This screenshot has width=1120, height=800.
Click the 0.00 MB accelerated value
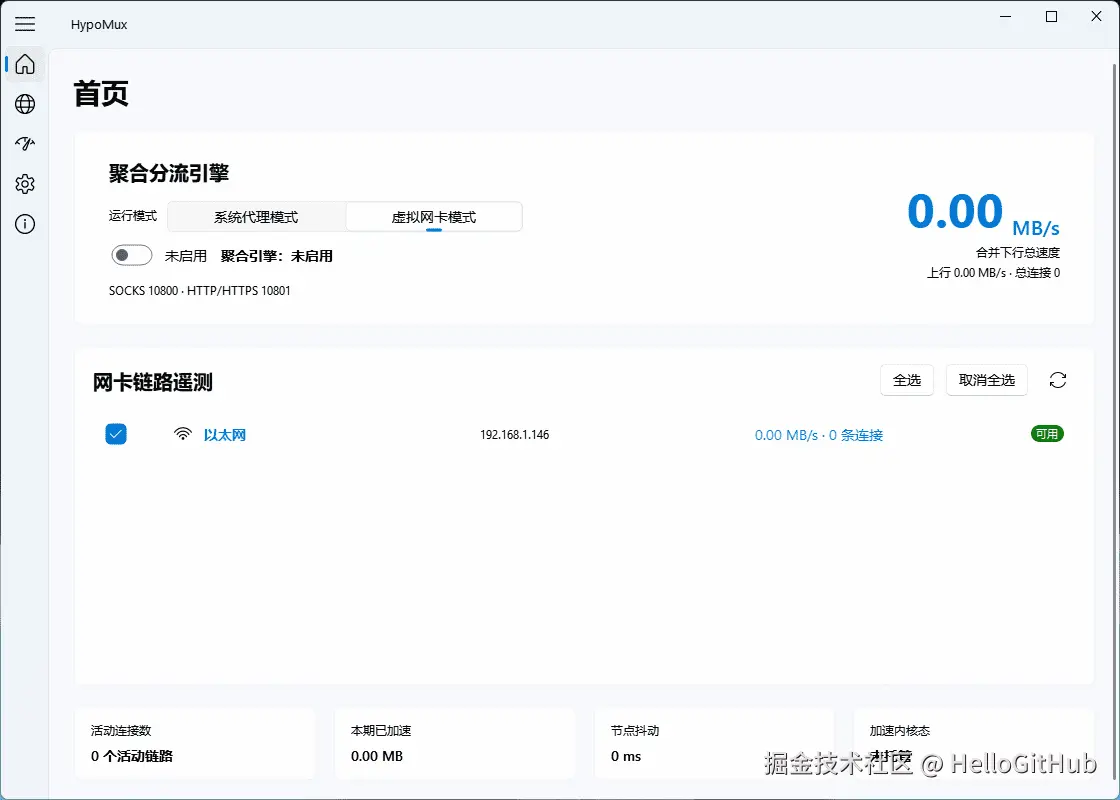click(376, 756)
